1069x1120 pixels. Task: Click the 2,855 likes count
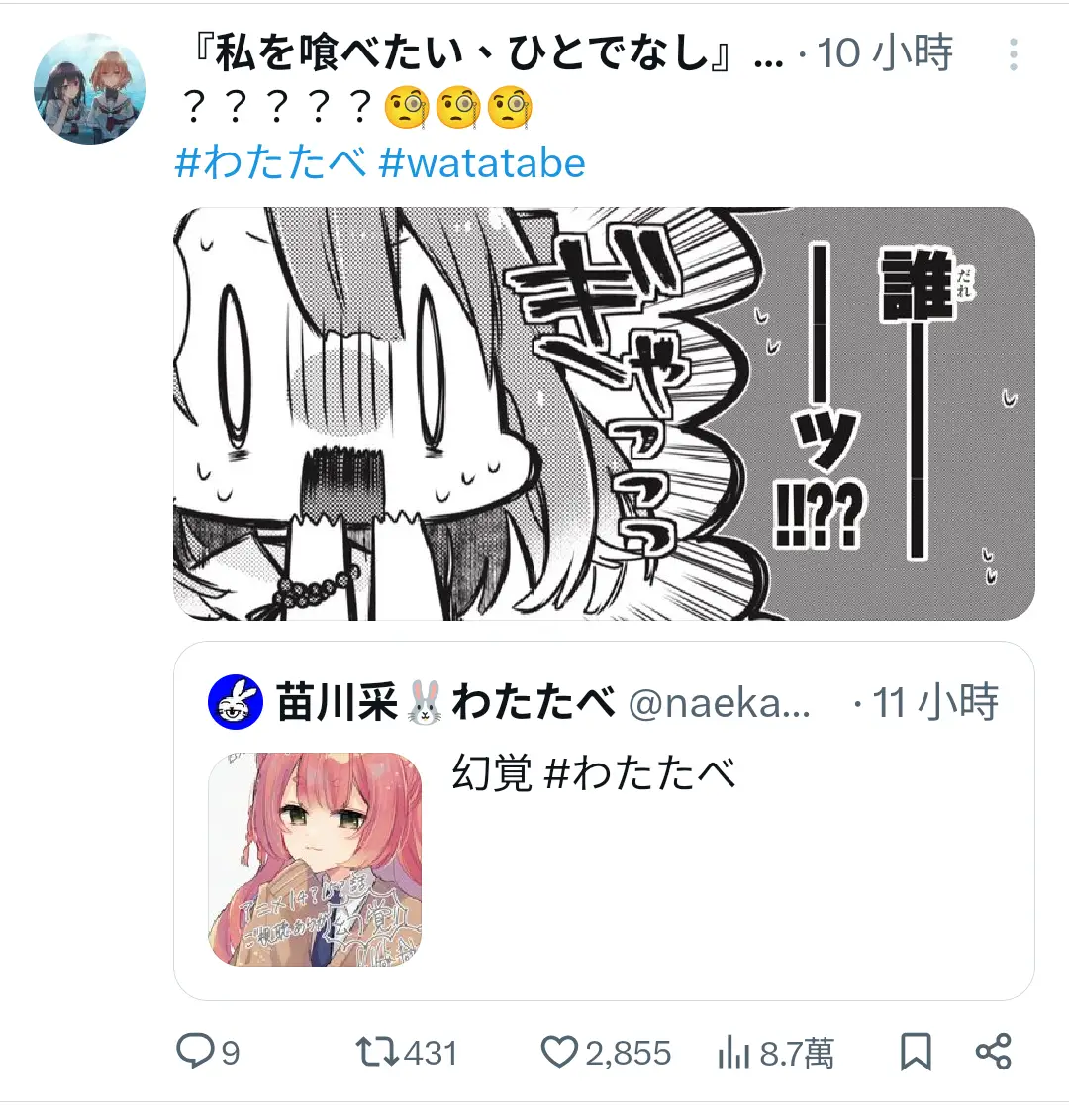(629, 1053)
